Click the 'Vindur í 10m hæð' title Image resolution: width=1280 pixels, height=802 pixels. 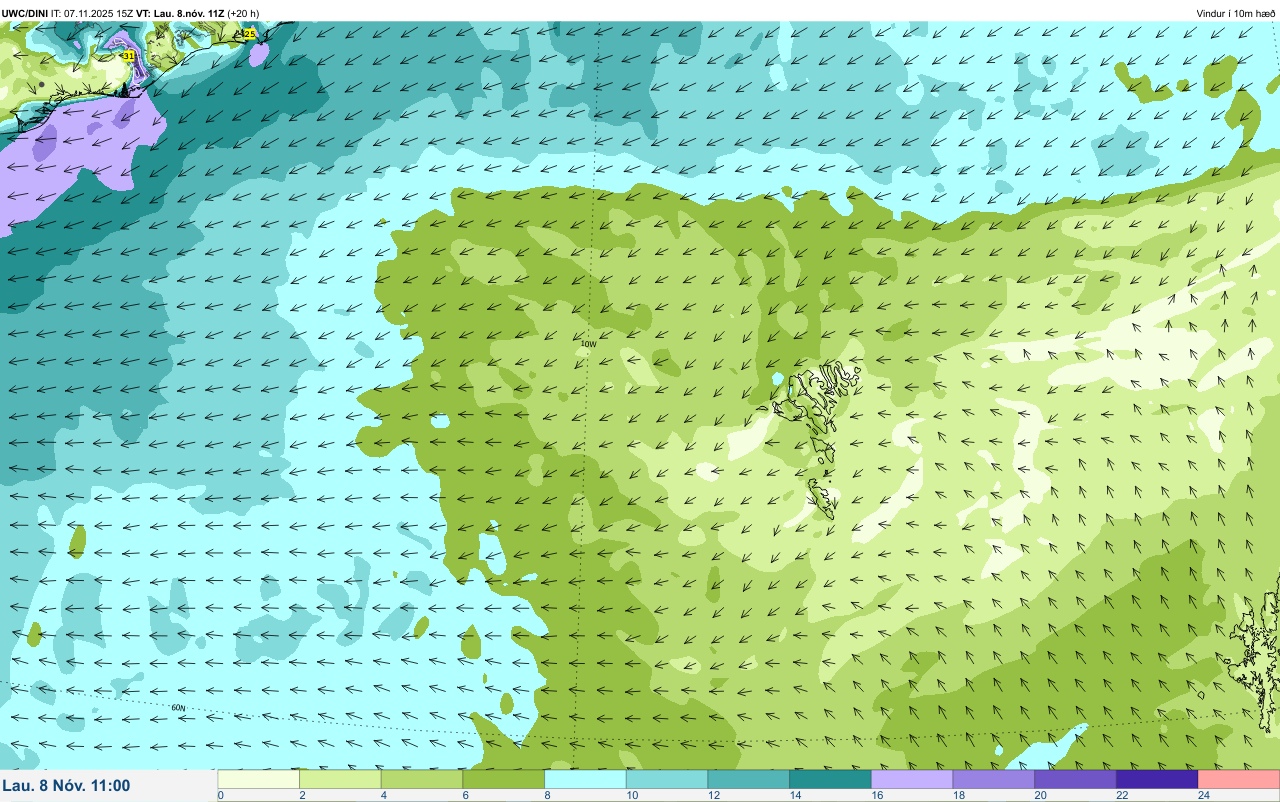click(x=1236, y=14)
